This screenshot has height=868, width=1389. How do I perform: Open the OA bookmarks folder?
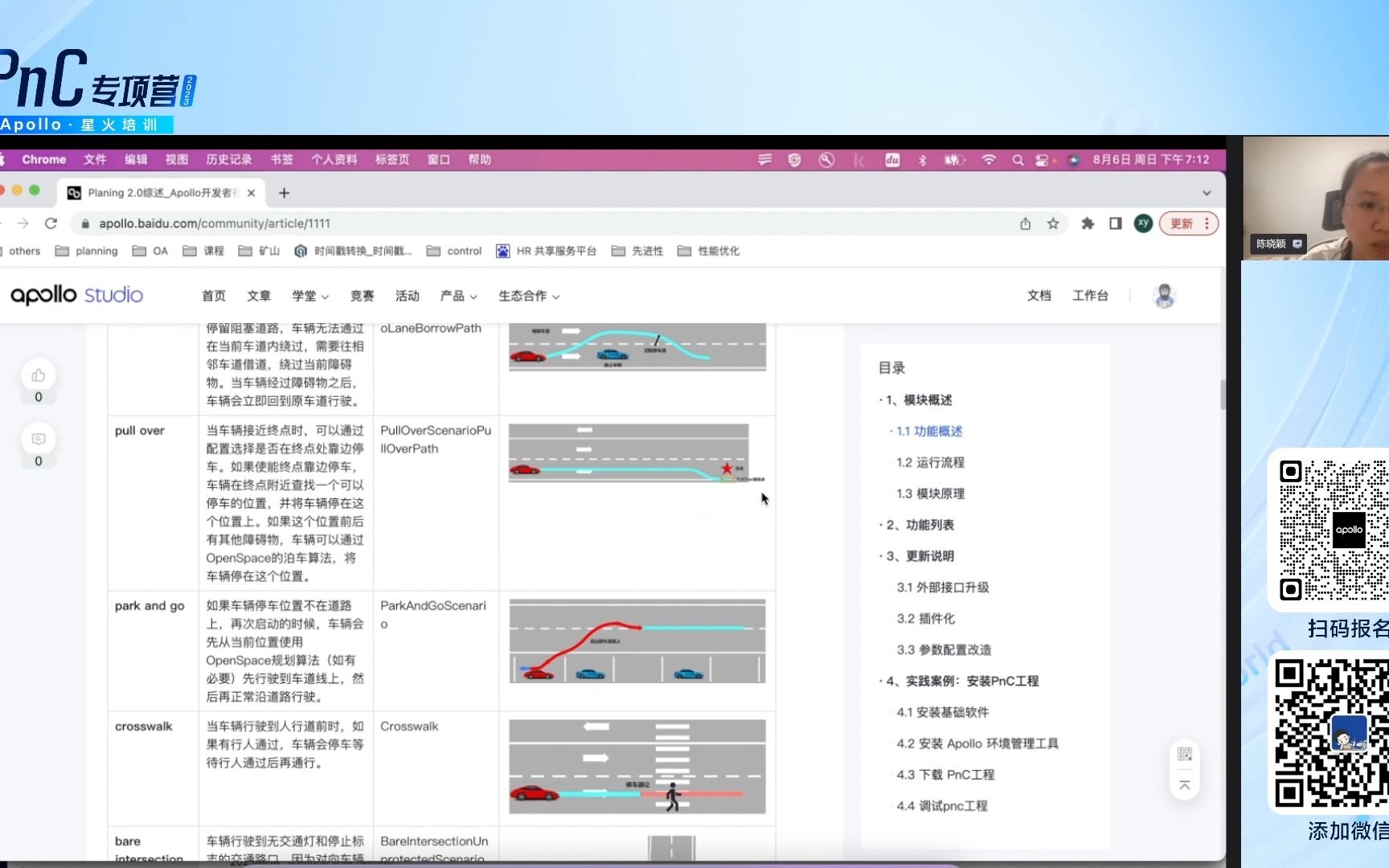point(150,251)
